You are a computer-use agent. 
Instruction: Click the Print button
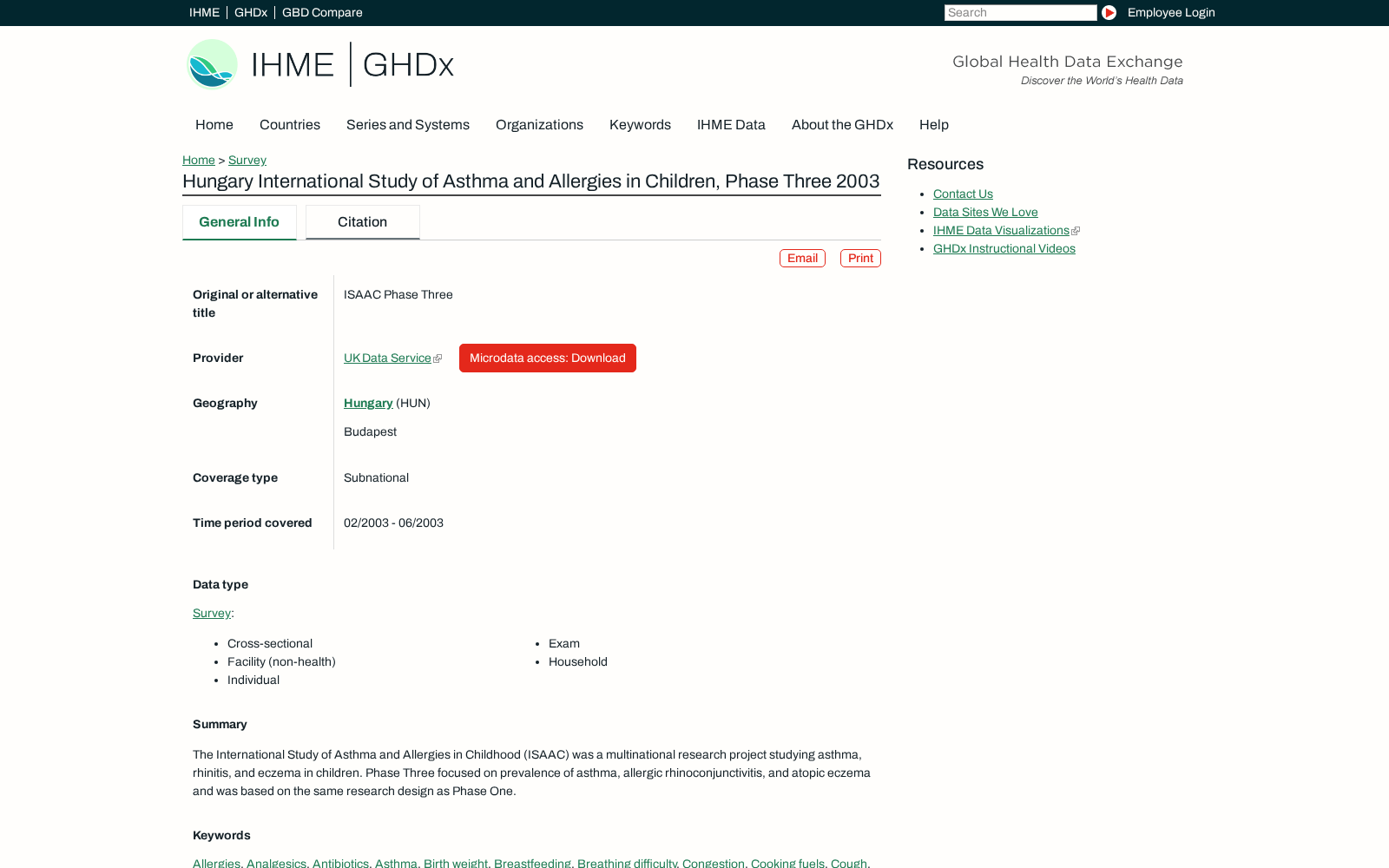pyautogui.click(x=860, y=259)
